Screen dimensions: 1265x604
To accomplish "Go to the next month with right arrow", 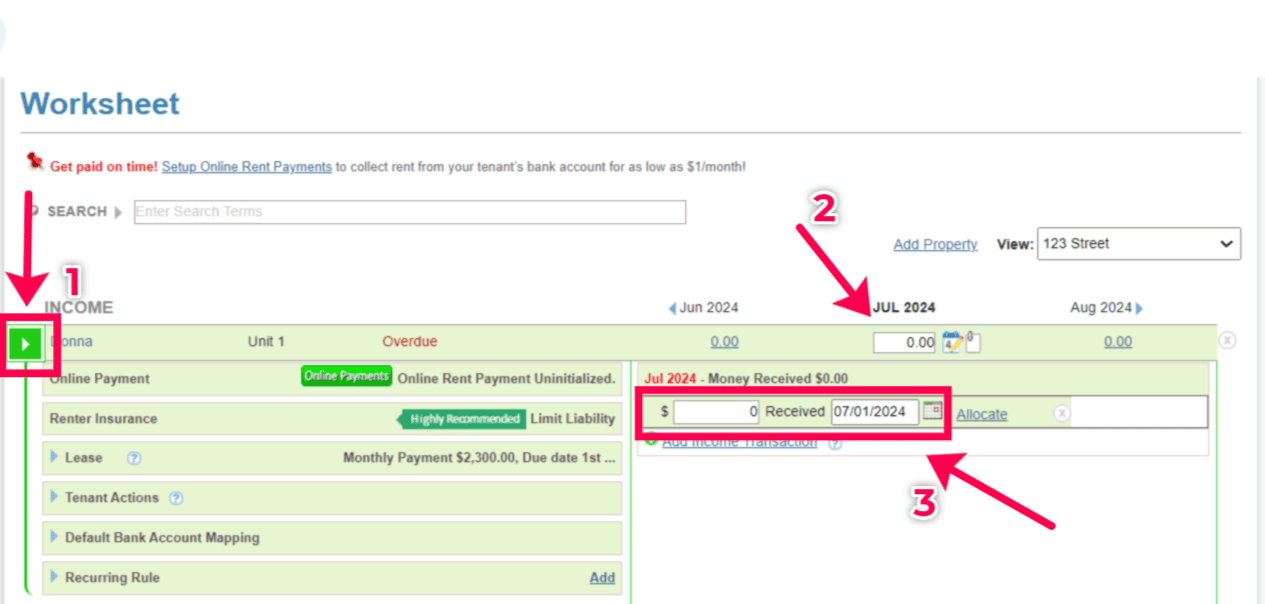I will point(1139,308).
